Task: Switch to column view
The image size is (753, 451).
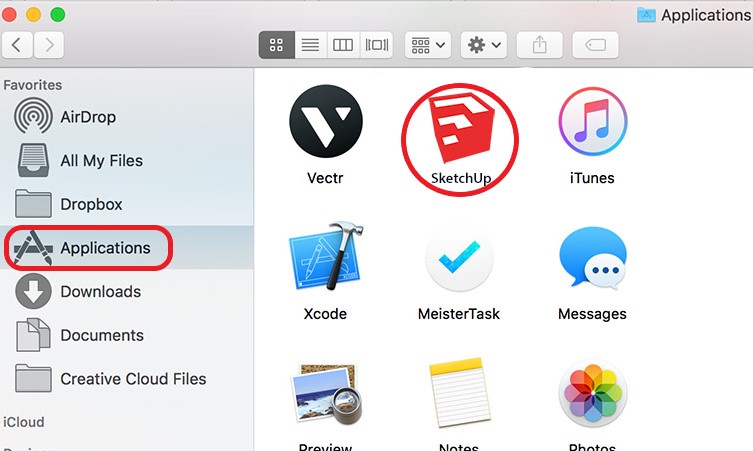Action: 343,45
